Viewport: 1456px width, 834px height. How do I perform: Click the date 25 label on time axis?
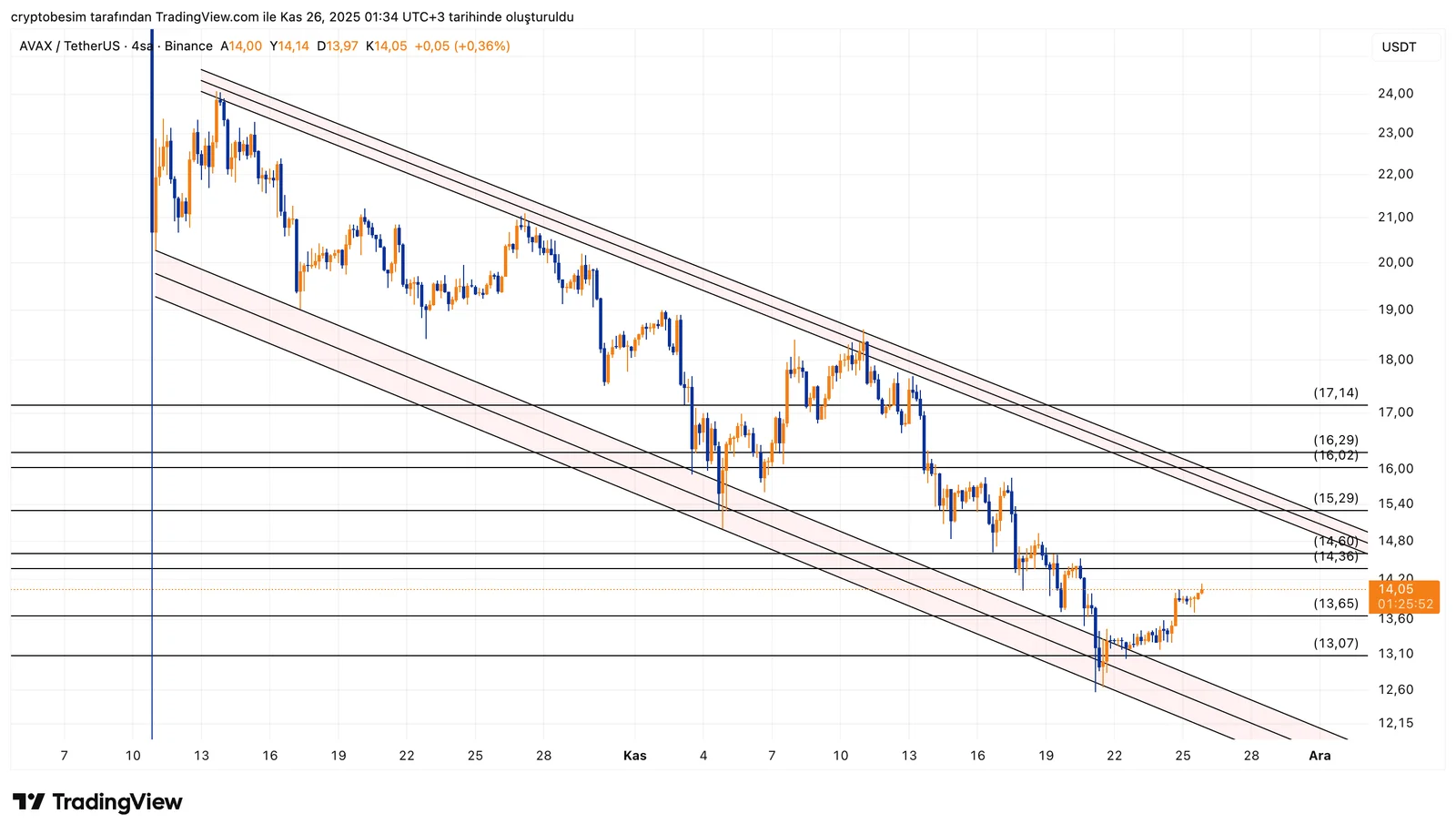pos(1182,756)
